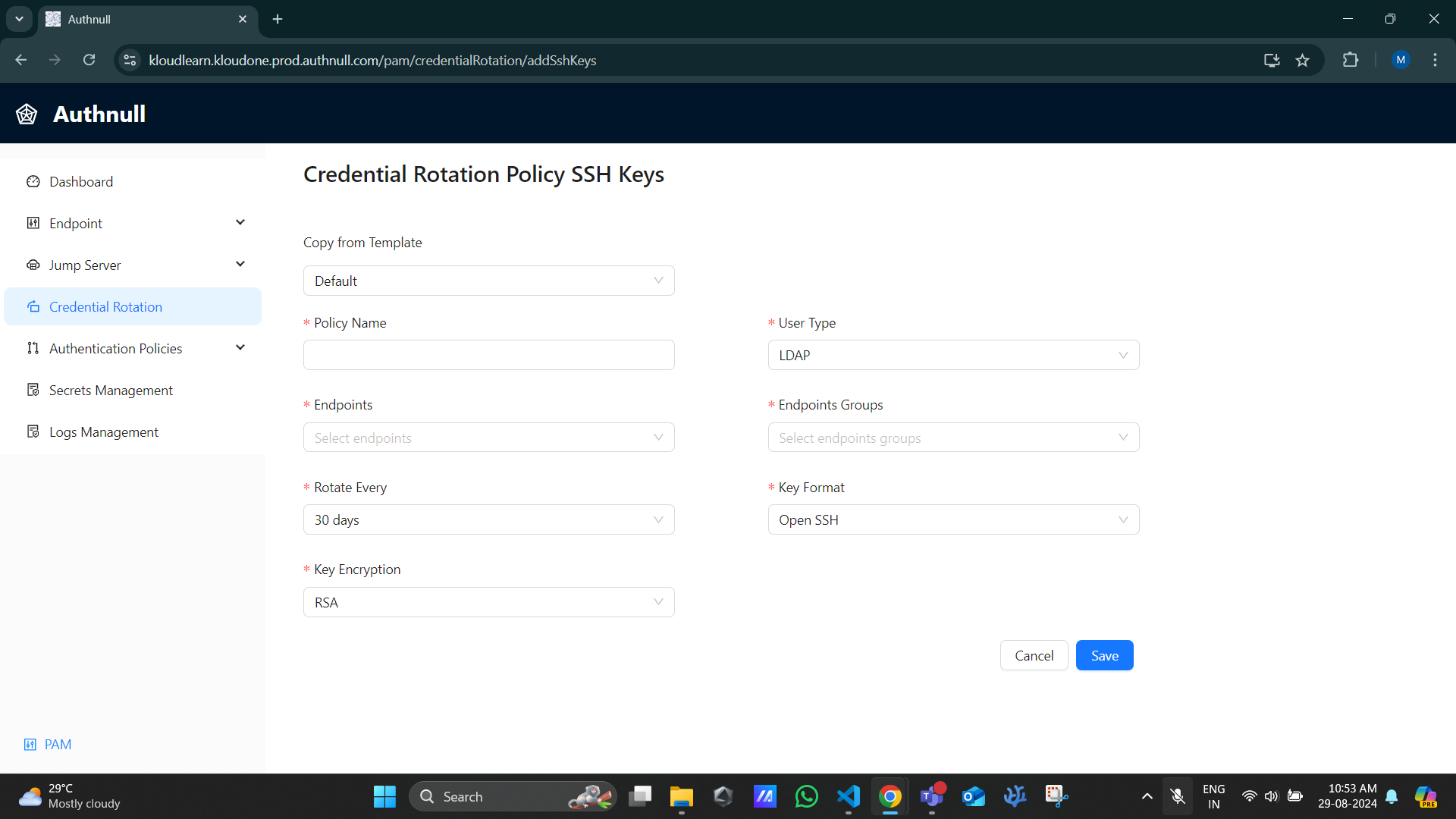Open the Copy from Template dropdown
Screen dimensions: 1456x819
coord(488,281)
